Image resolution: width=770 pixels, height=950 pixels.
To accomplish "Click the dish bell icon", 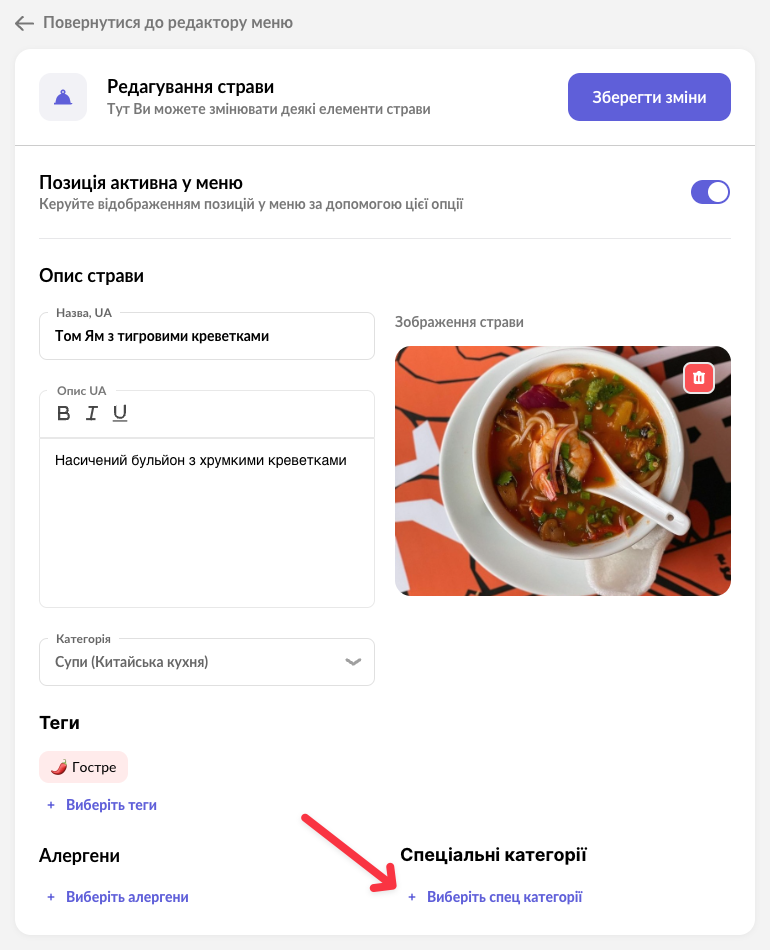I will tap(63, 97).
